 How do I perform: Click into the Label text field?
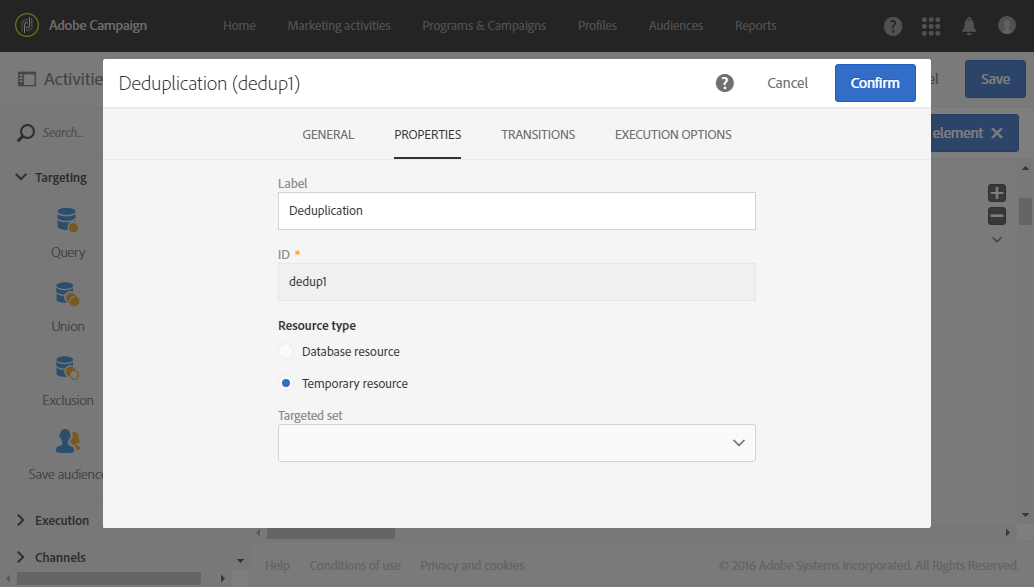[x=516, y=211]
